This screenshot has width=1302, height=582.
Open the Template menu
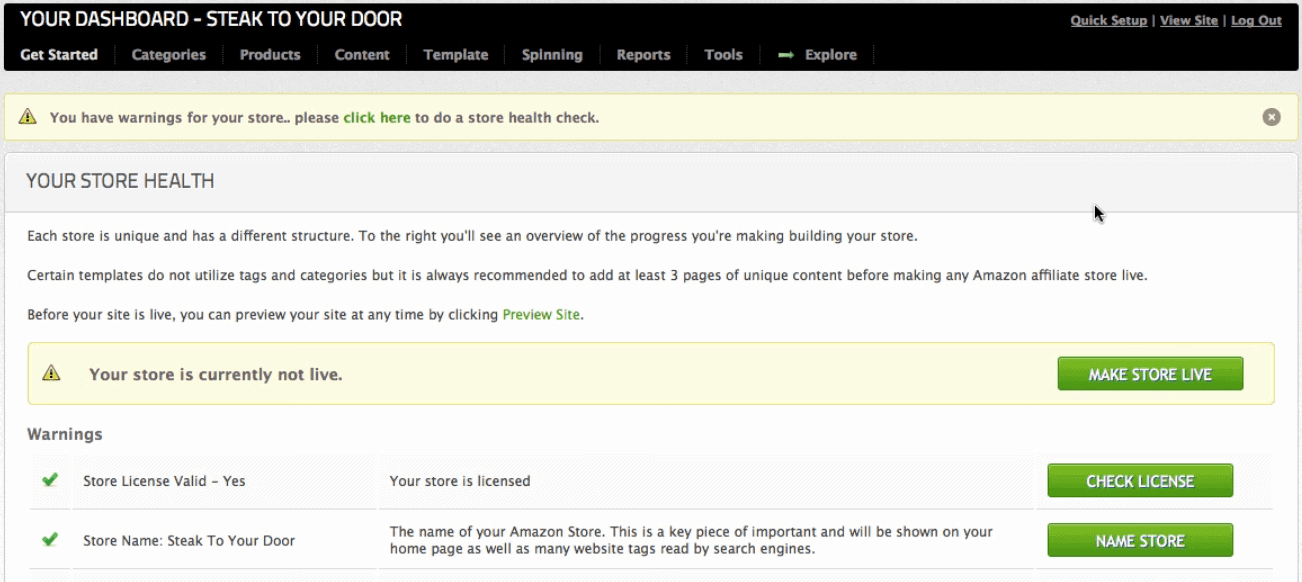(456, 55)
